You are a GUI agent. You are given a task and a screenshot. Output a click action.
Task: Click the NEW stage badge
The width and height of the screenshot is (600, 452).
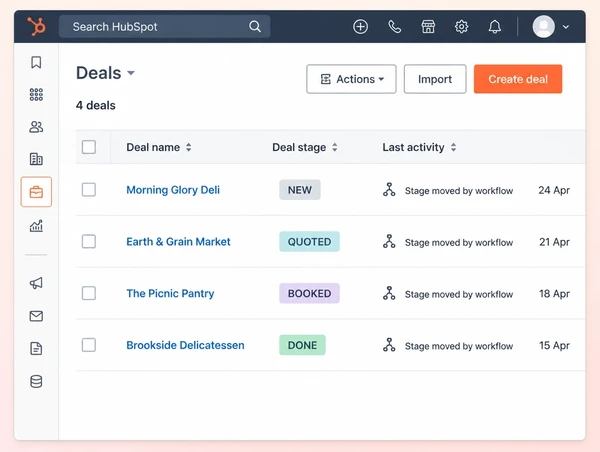300,190
